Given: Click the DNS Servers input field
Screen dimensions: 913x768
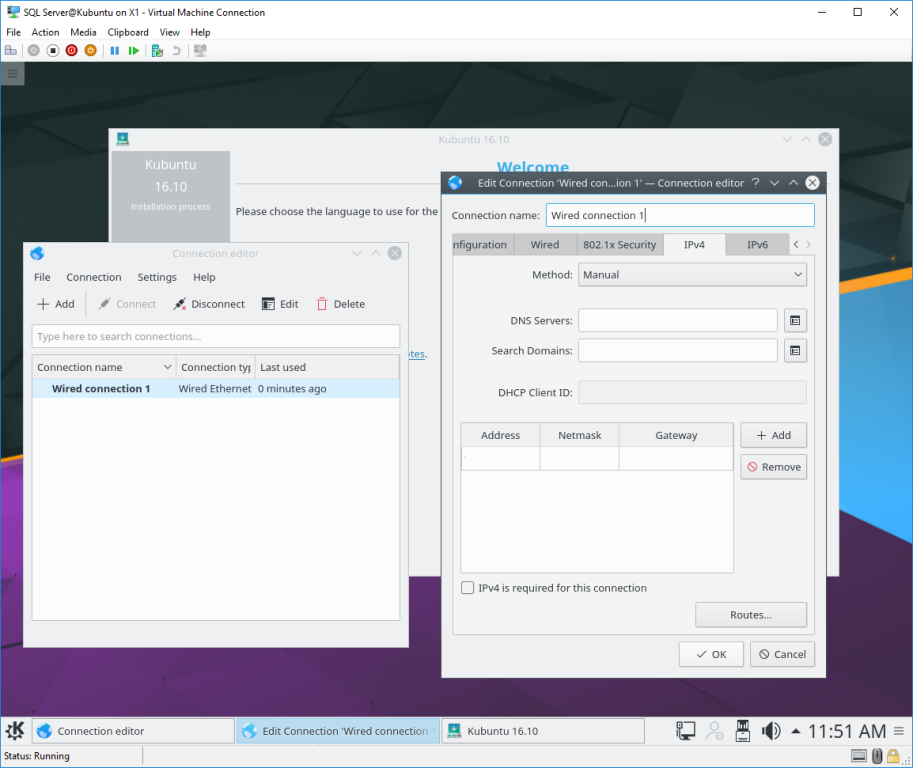Looking at the screenshot, I should coord(677,320).
